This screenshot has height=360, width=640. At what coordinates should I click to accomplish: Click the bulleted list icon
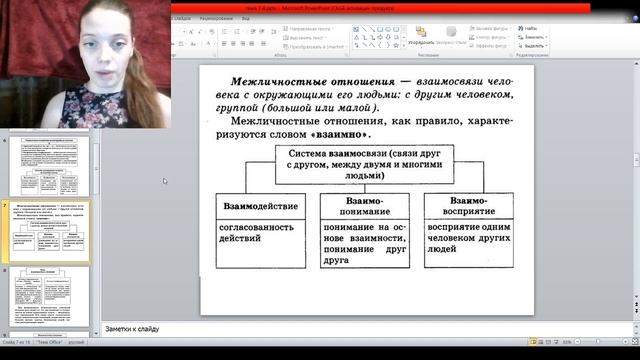coord(224,31)
